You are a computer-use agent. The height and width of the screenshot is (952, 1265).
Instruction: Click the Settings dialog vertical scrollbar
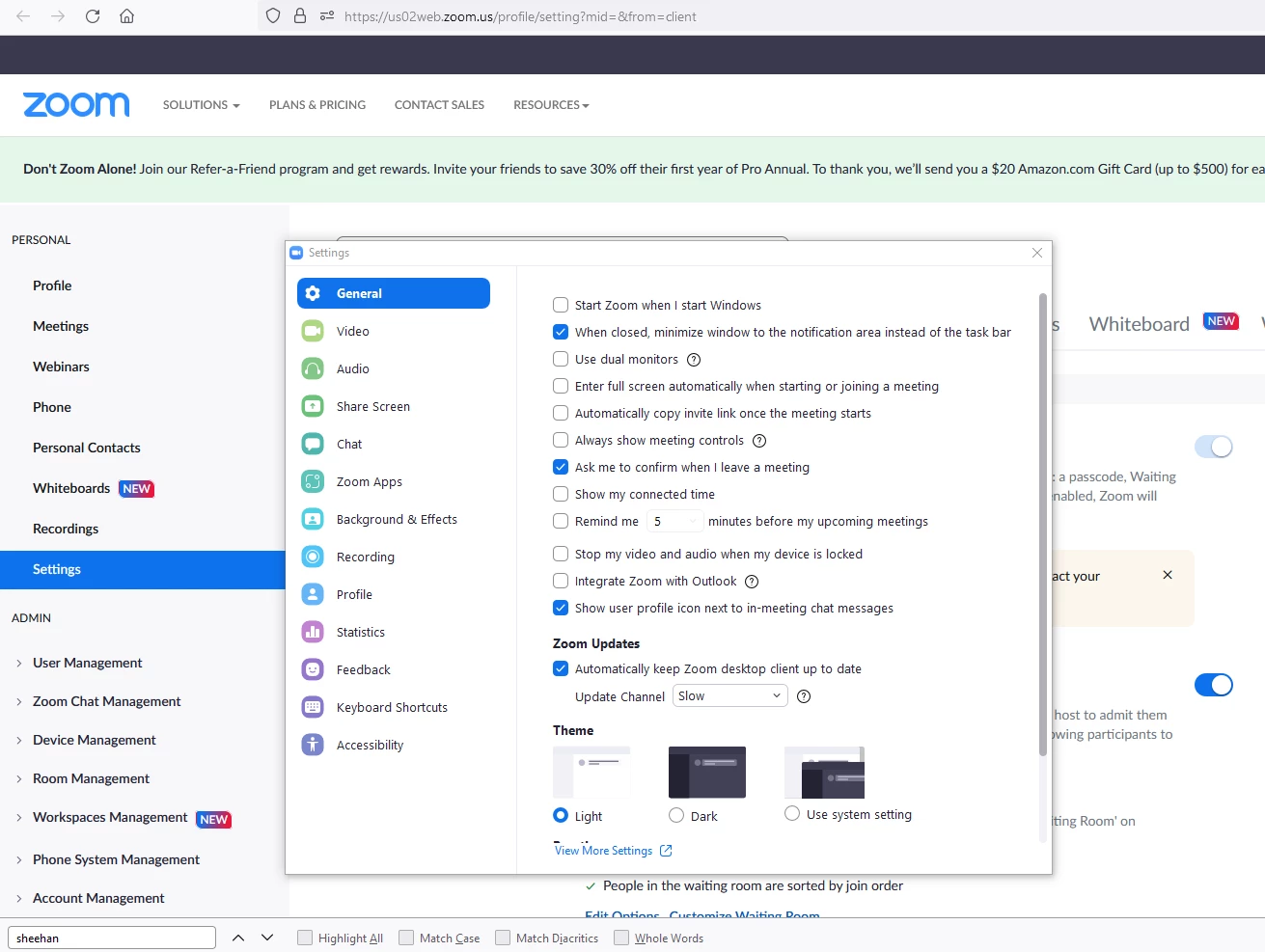click(x=1042, y=526)
